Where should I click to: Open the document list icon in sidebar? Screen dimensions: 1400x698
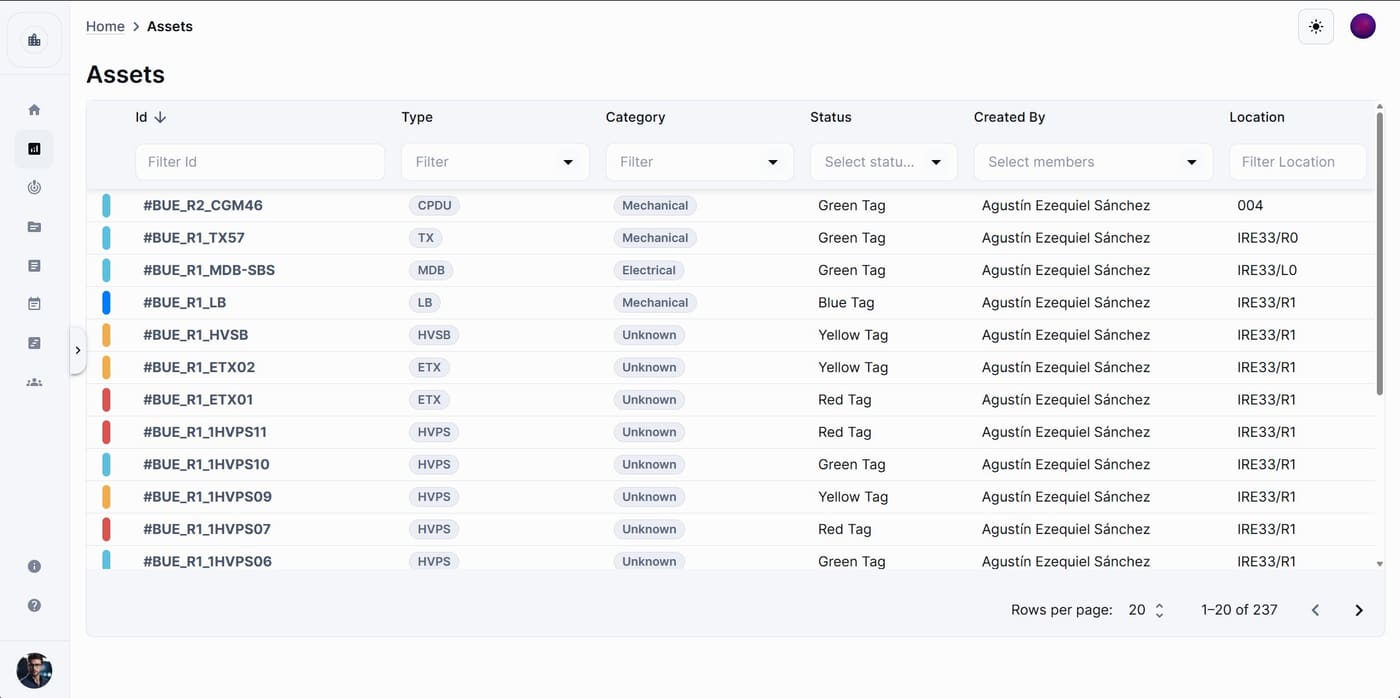click(x=34, y=266)
